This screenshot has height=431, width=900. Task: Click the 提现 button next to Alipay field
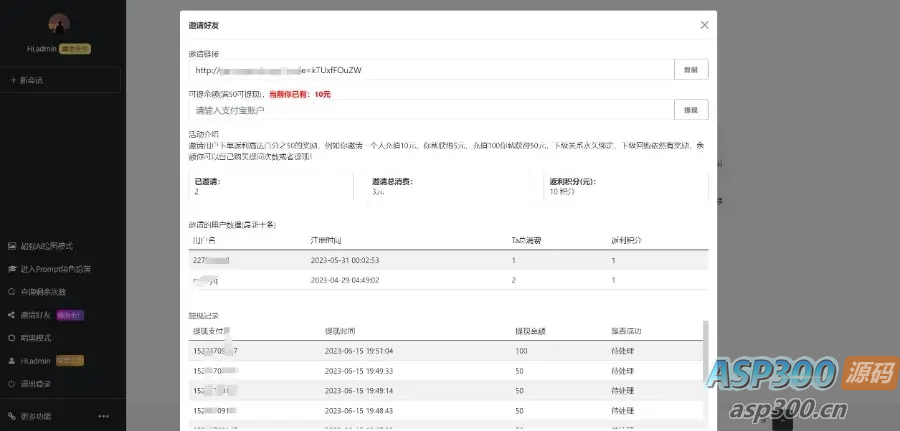pos(691,110)
